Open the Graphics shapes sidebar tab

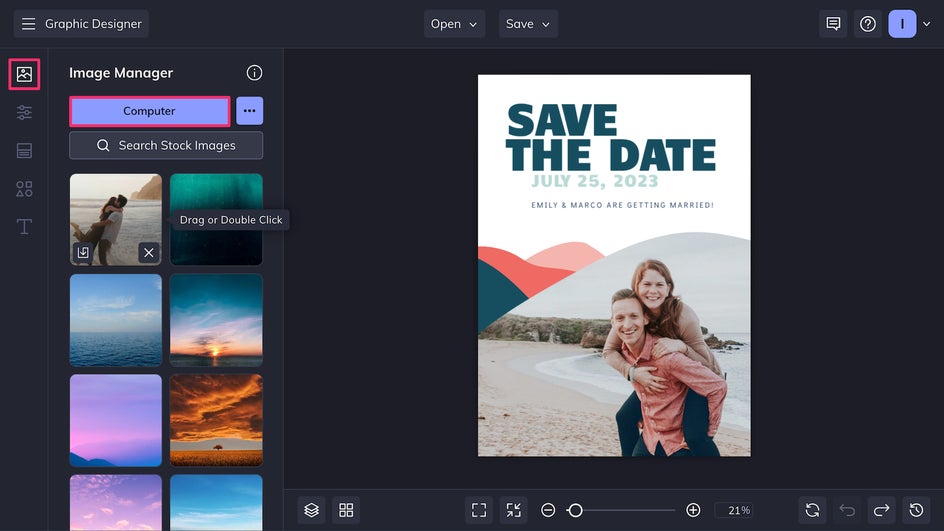pyautogui.click(x=24, y=188)
